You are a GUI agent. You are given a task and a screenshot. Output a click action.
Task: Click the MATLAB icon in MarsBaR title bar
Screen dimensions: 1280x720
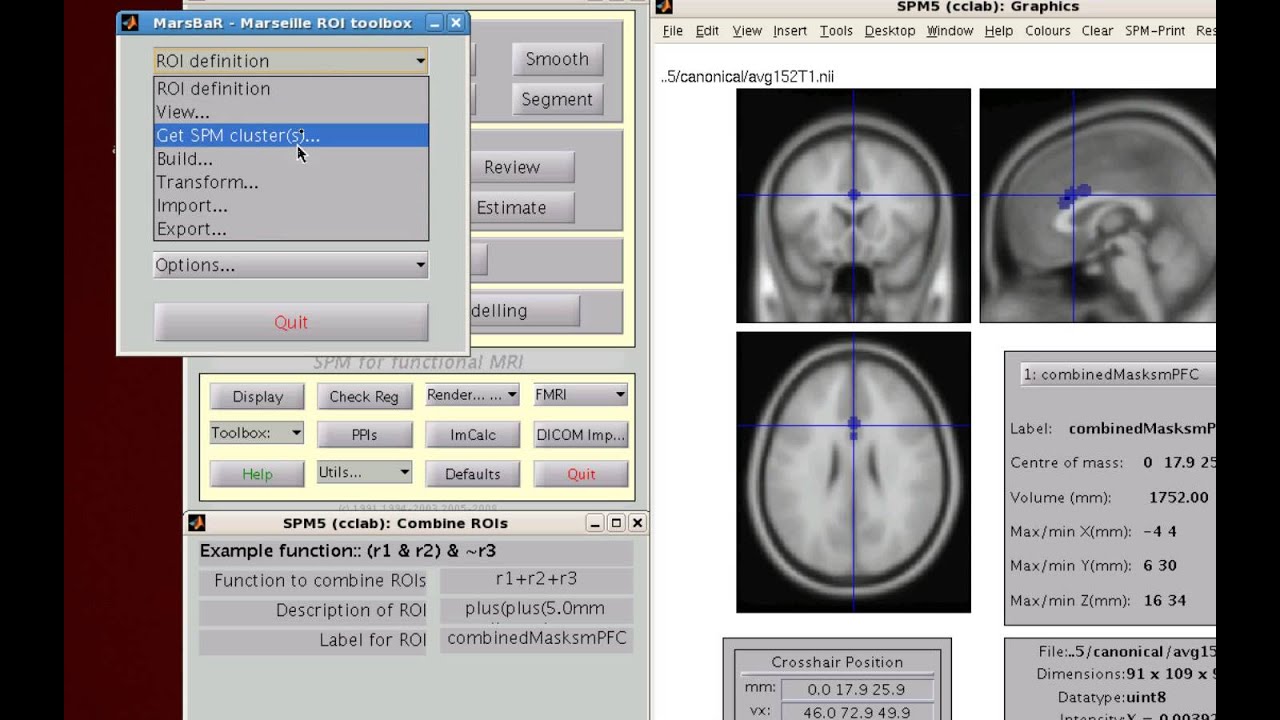coord(130,23)
